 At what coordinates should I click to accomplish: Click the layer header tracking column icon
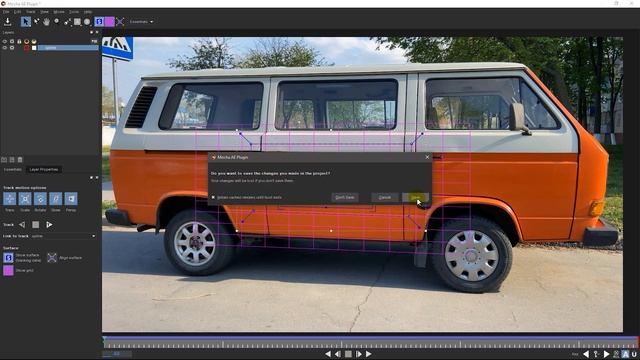12,42
